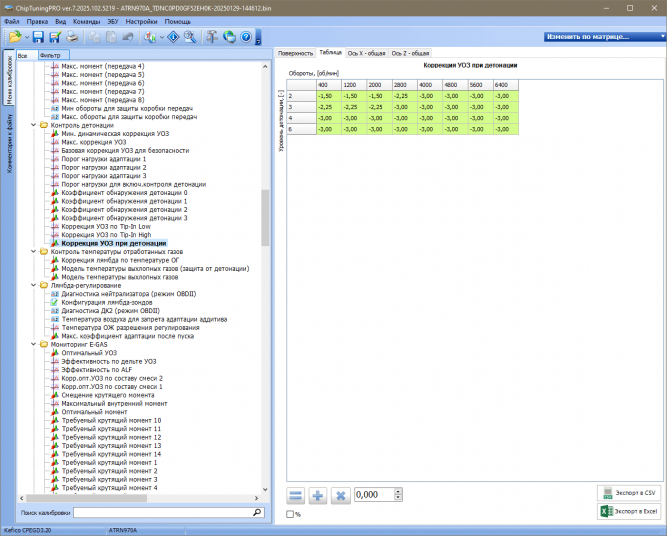Click the 'Экспорт в Excel' button
The height and width of the screenshot is (536, 667).
click(629, 511)
